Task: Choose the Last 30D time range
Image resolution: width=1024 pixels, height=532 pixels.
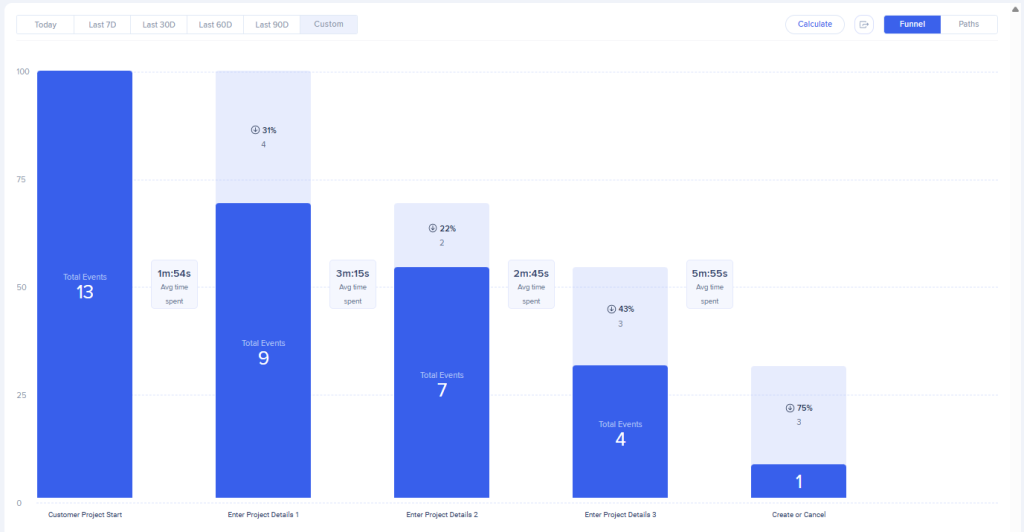Action: pyautogui.click(x=158, y=24)
